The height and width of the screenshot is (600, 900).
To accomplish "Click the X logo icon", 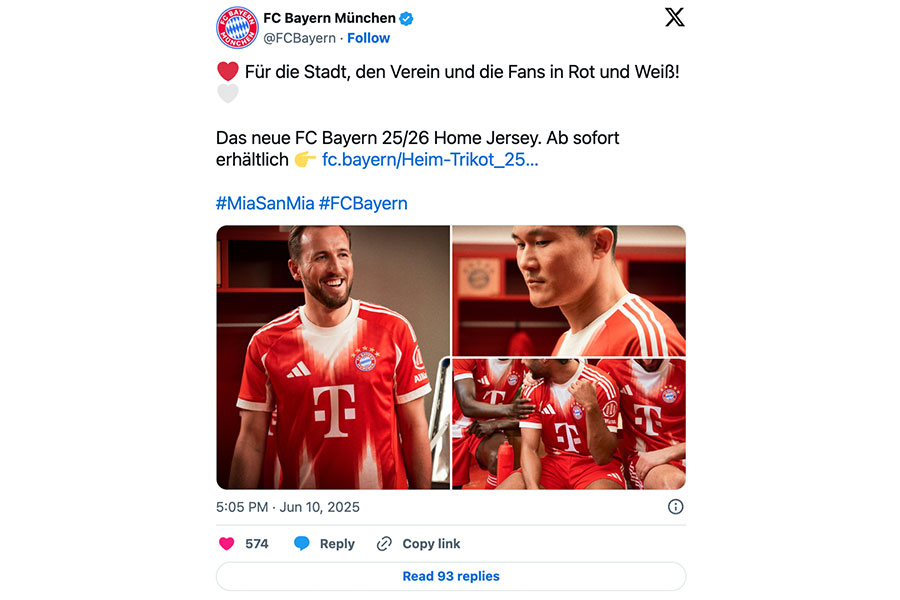I will pyautogui.click(x=674, y=17).
